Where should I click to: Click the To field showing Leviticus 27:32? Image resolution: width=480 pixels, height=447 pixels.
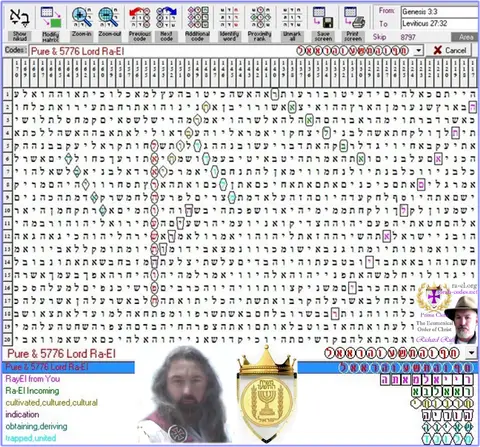[439, 24]
